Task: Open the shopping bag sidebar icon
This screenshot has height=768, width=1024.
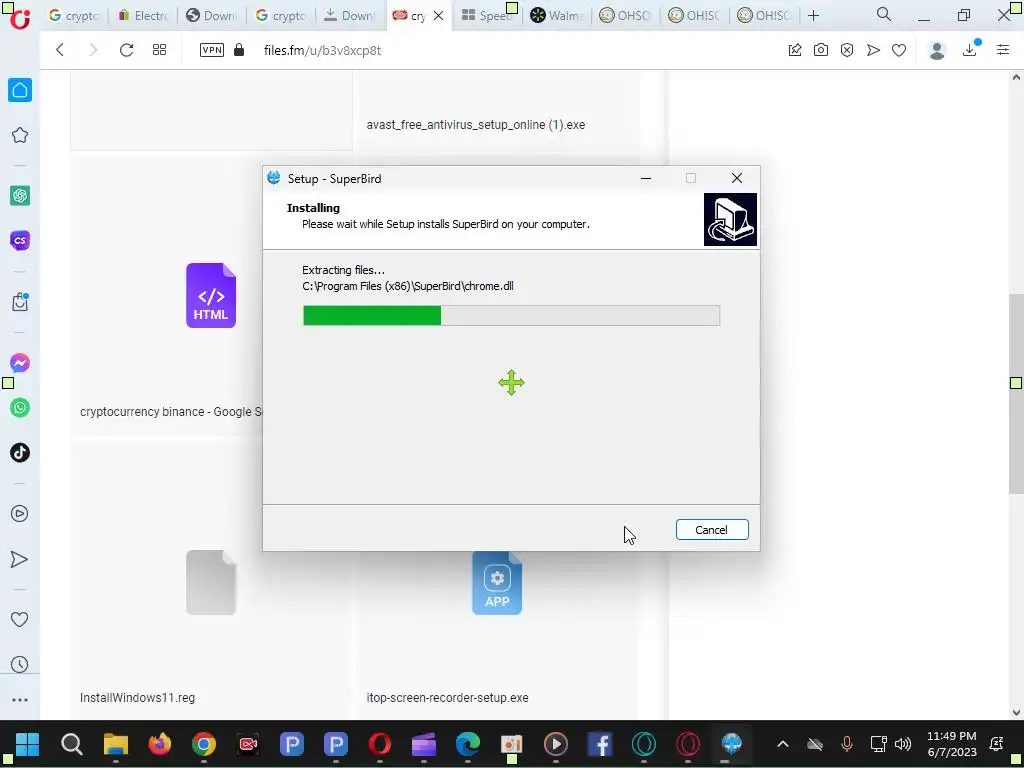Action: tap(20, 302)
